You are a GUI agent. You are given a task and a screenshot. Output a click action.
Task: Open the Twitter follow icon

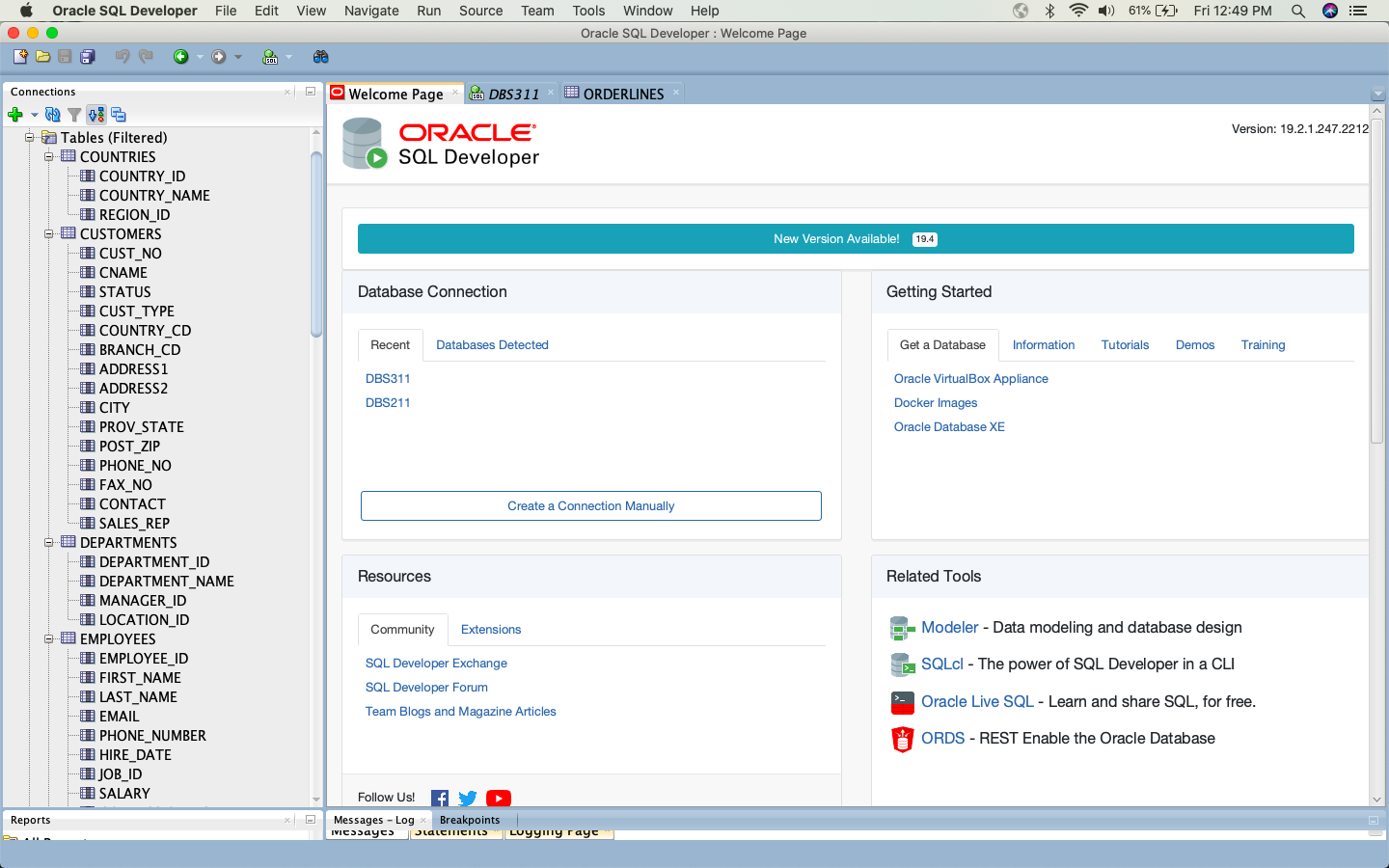click(468, 799)
